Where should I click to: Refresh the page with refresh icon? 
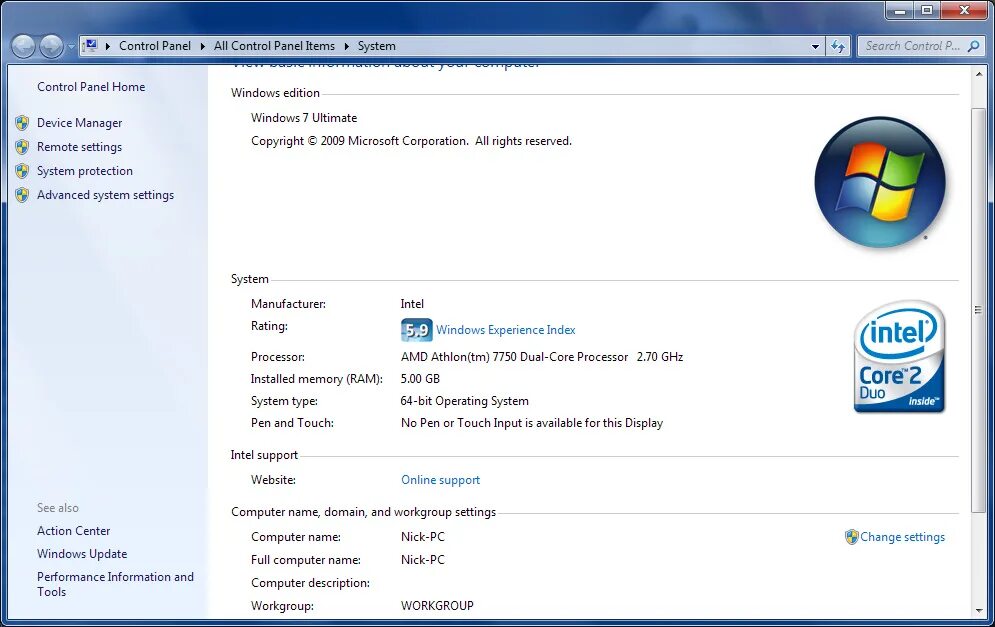pos(838,46)
